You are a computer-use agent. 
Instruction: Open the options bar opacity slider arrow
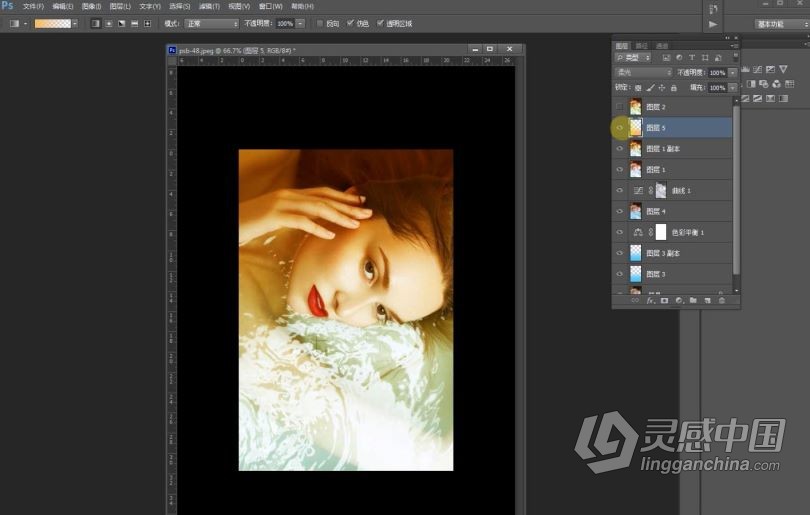tap(301, 24)
